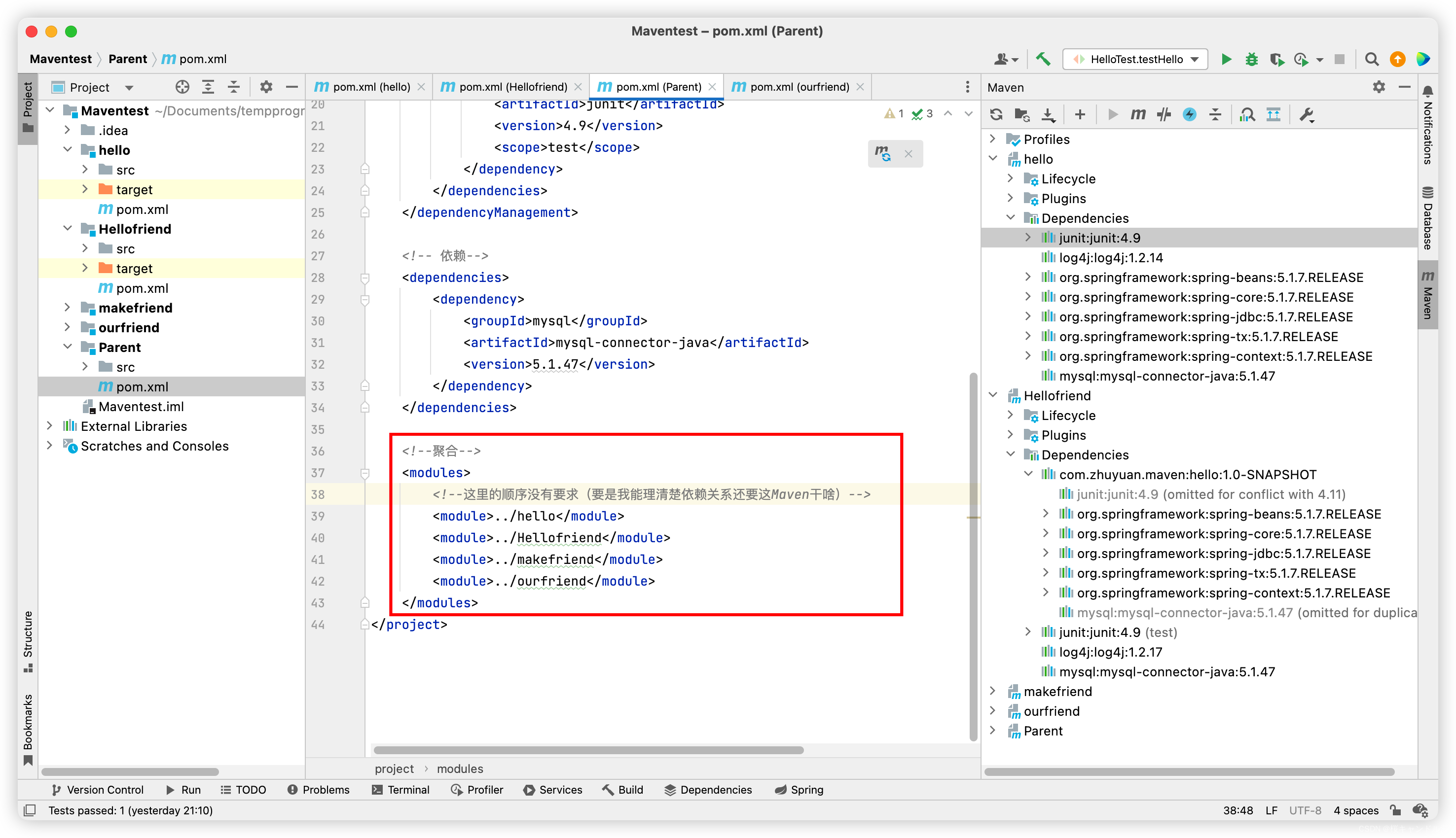1456x838 pixels.
Task: Collapse all in Project panel
Action: point(234,87)
